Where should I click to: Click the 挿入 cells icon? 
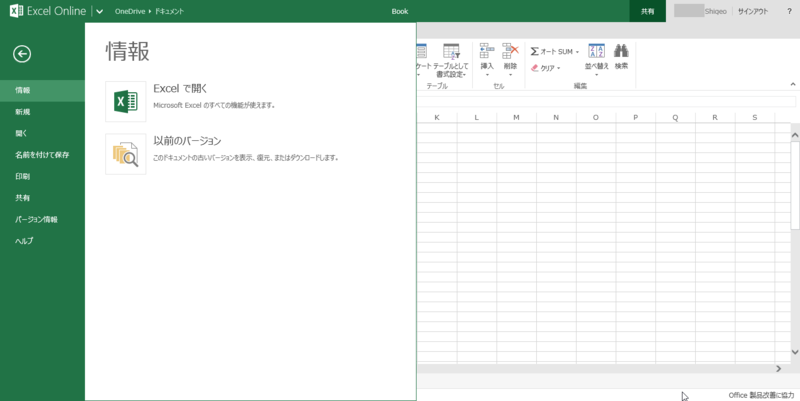click(487, 51)
